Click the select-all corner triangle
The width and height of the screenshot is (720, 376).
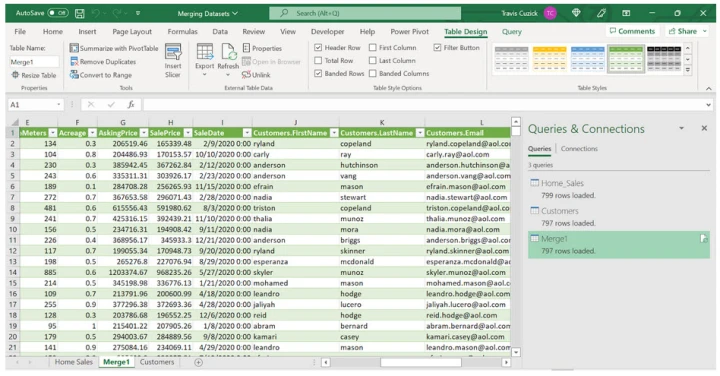coord(15,122)
